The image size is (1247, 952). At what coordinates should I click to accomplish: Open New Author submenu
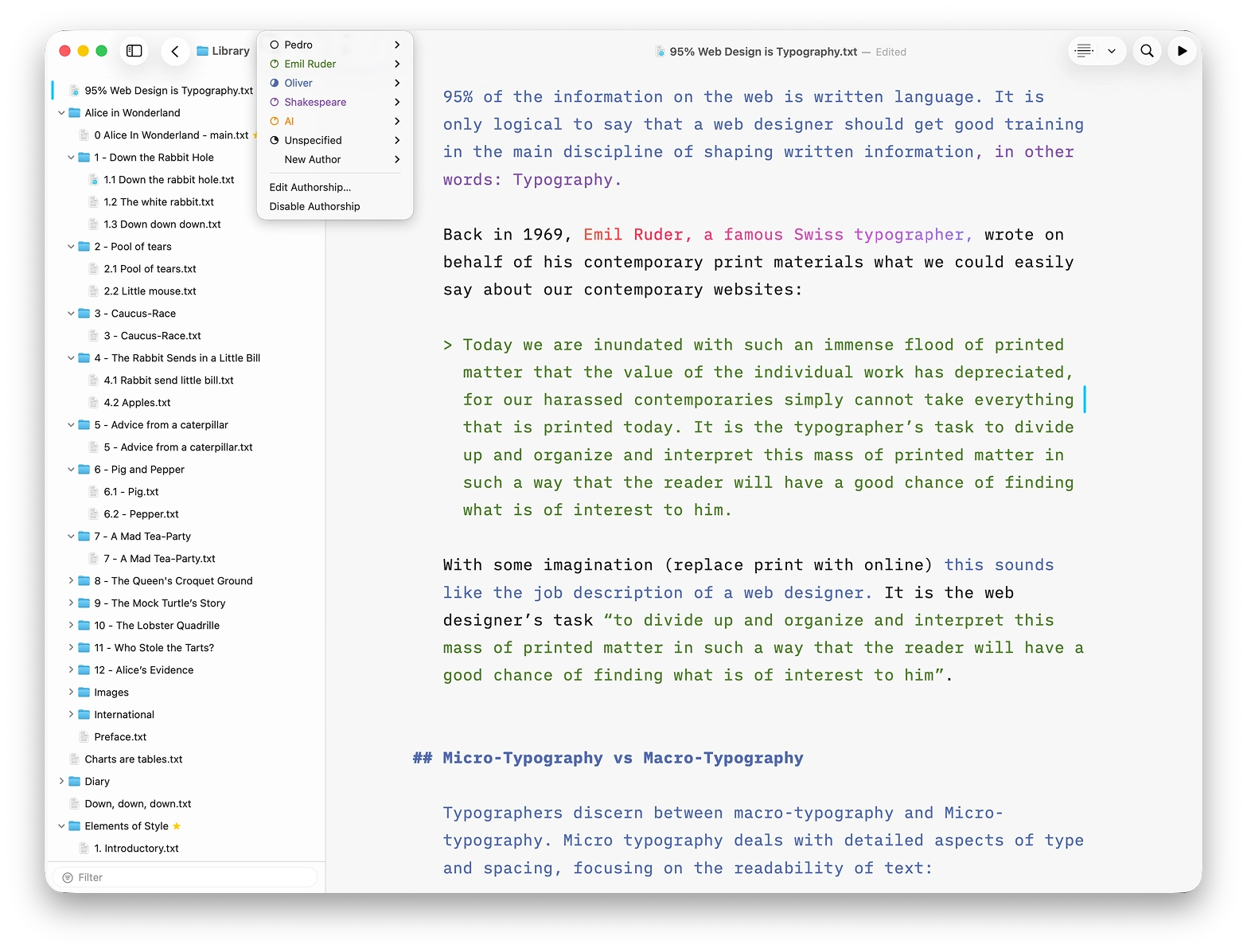[335, 159]
